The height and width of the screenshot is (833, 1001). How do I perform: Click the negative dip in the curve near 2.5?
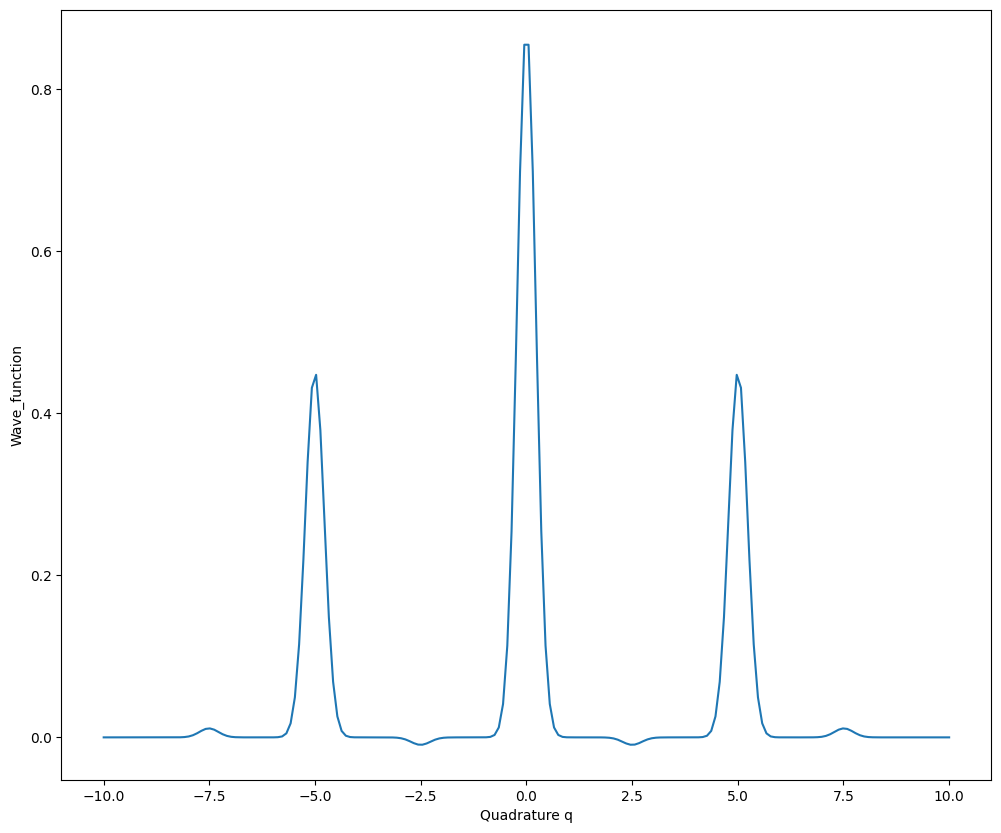[632, 744]
